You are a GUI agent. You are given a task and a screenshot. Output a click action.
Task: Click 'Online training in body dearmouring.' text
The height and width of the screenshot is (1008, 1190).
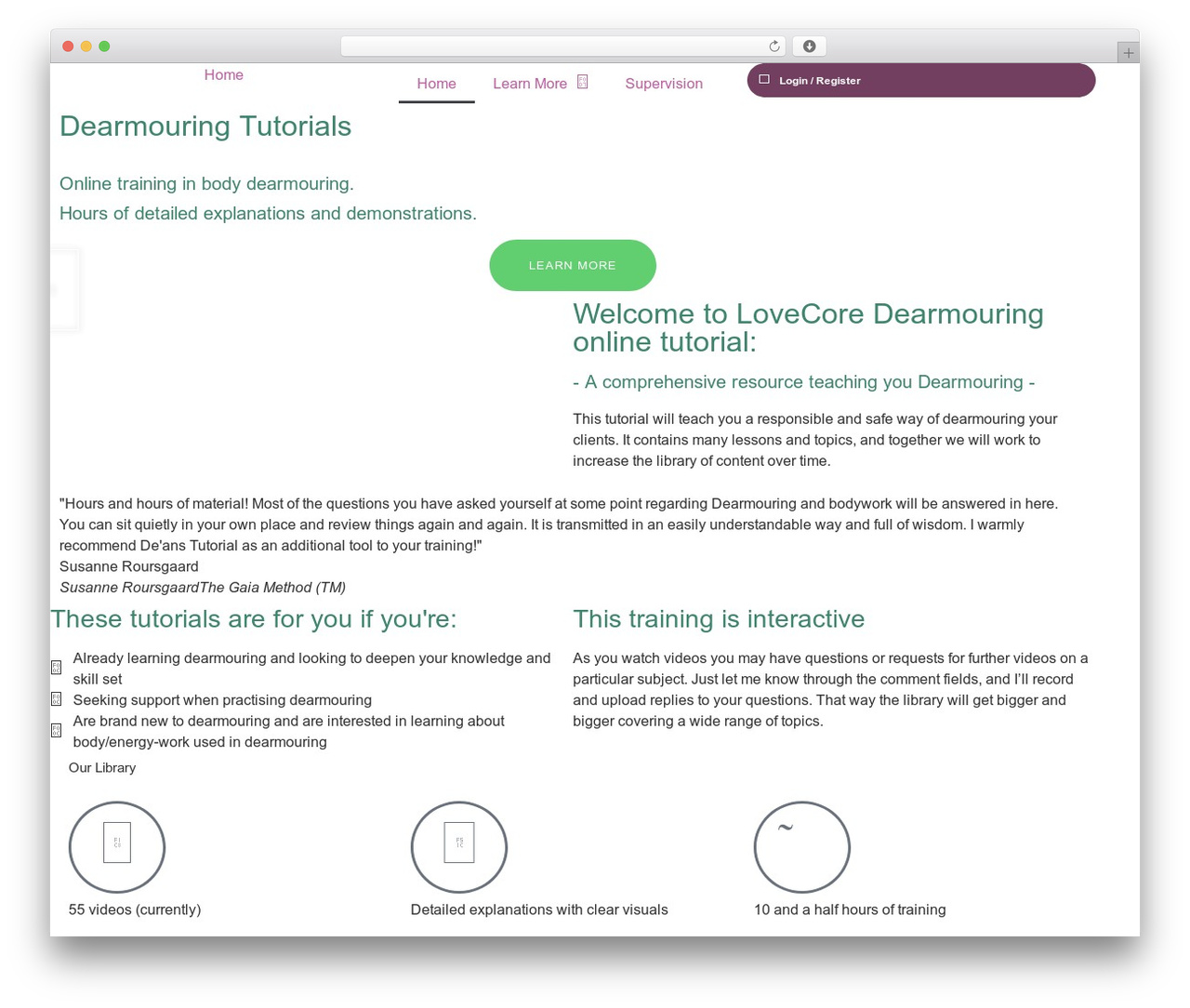tap(206, 184)
